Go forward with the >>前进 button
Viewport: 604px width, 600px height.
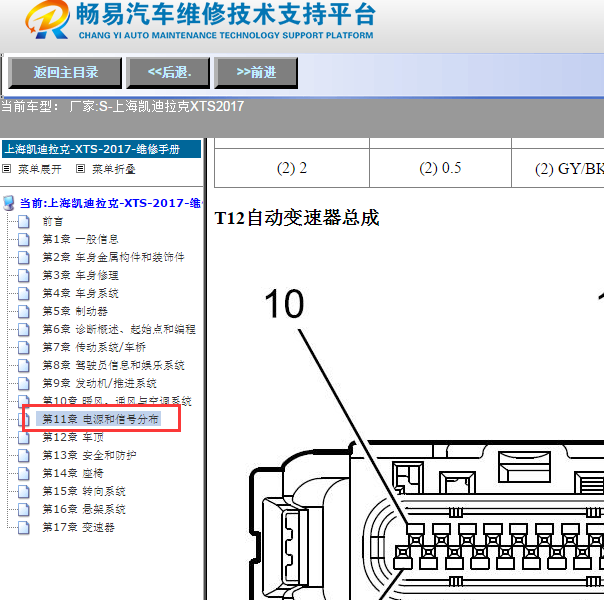256,73
